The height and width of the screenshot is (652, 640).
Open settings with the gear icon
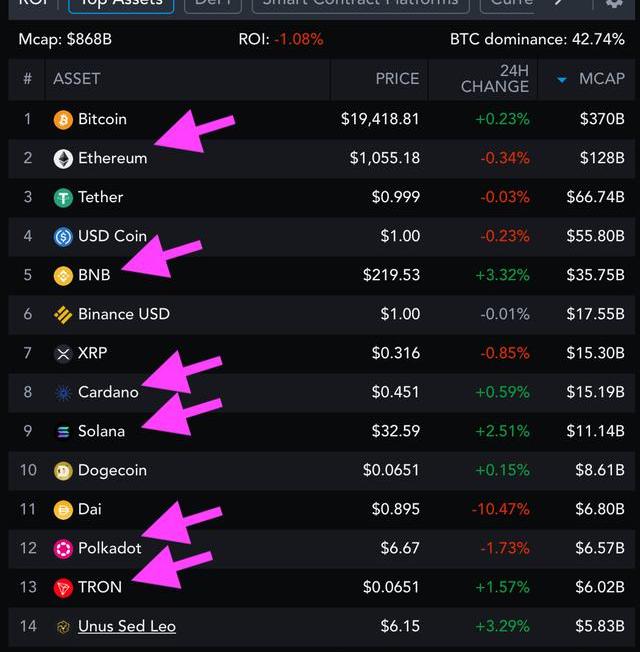click(x=614, y=3)
